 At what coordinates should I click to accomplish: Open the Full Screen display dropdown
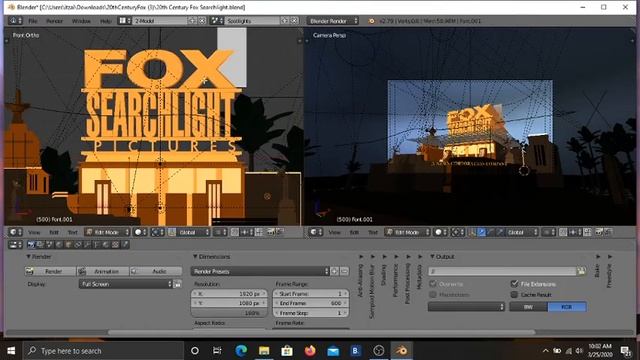pos(126,284)
